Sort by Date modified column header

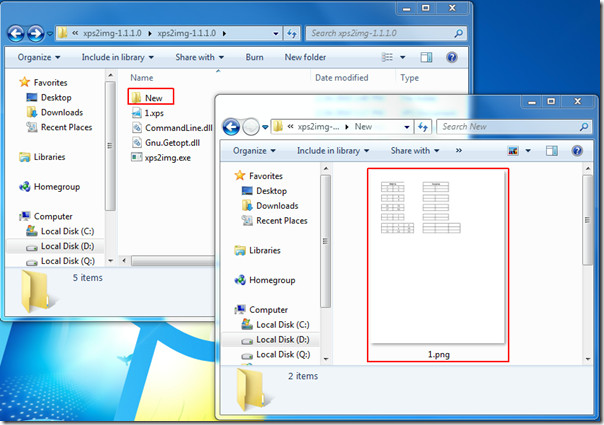tap(342, 78)
